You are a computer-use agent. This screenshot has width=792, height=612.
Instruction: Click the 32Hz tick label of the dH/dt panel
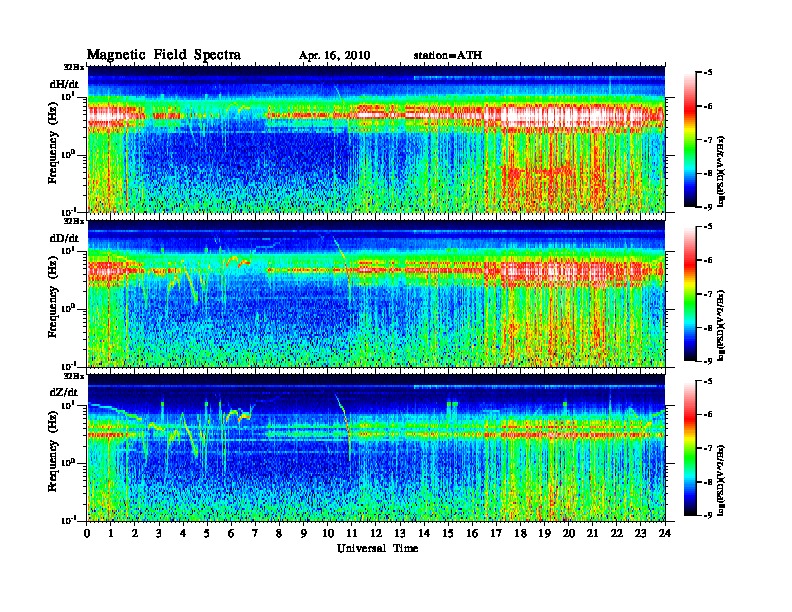point(74,67)
